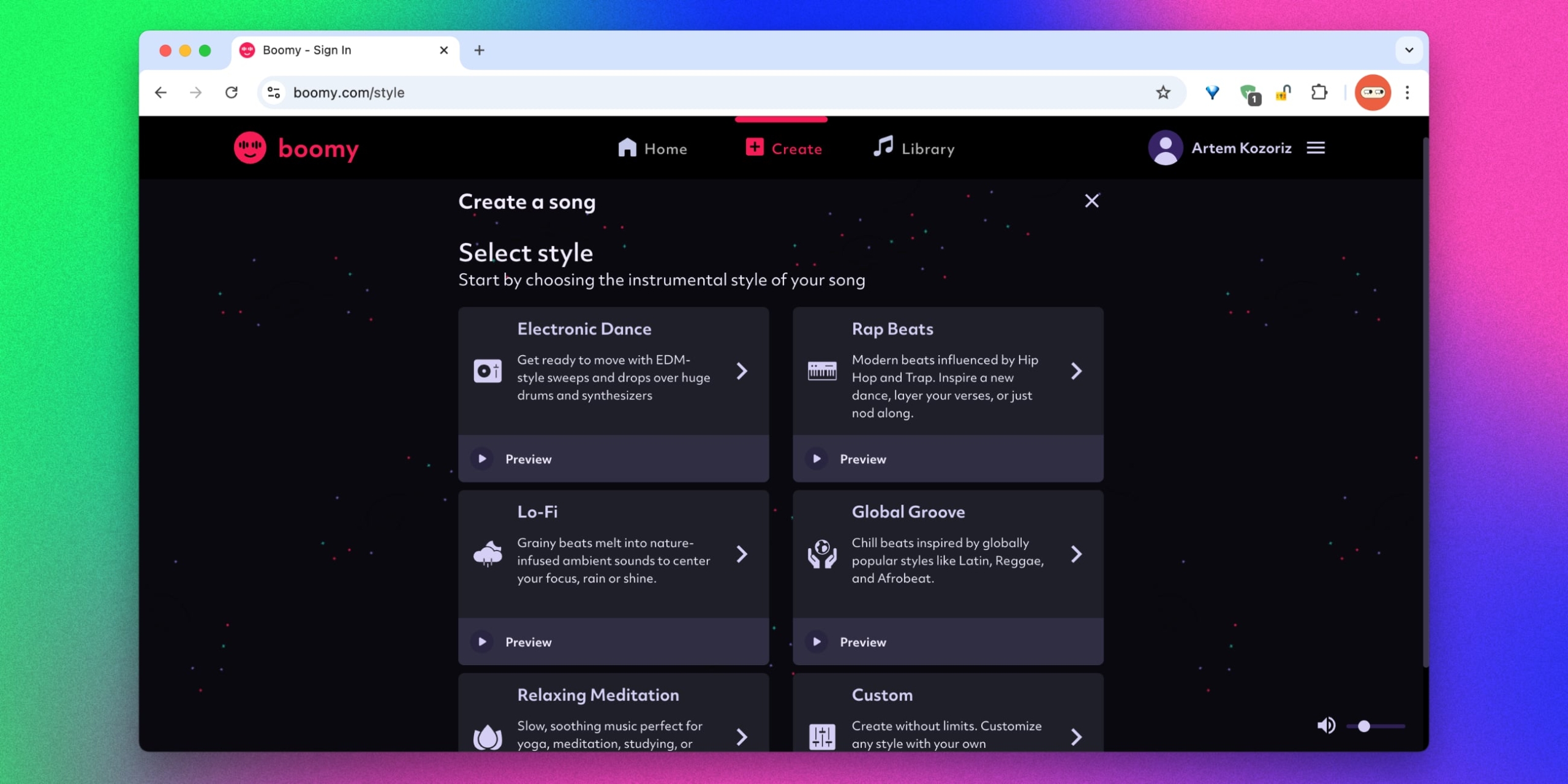Mute audio using the speaker icon

pyautogui.click(x=1326, y=726)
